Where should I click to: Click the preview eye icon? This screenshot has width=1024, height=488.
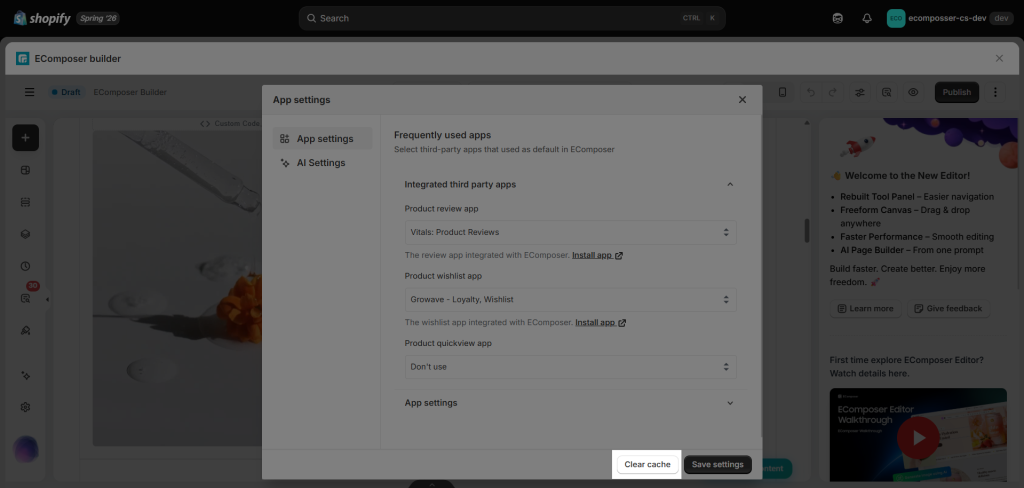point(913,92)
